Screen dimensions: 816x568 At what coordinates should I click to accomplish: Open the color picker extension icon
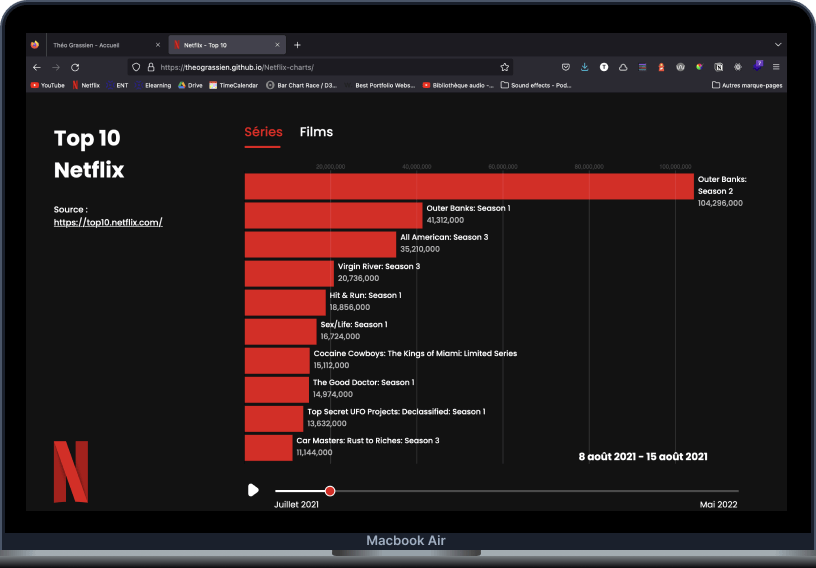pos(699,67)
